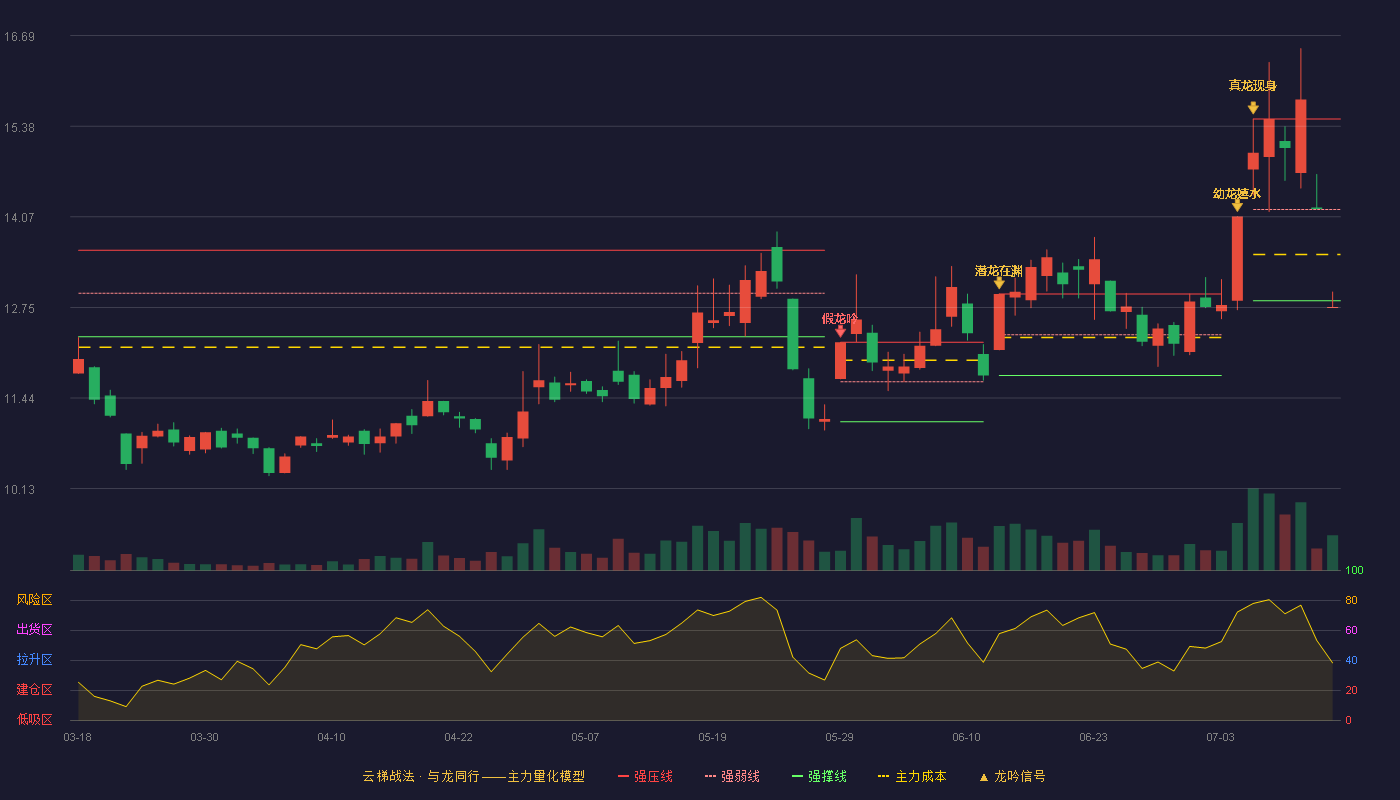Click the 11.44 price axis label
The height and width of the screenshot is (800, 1400).
point(19,399)
